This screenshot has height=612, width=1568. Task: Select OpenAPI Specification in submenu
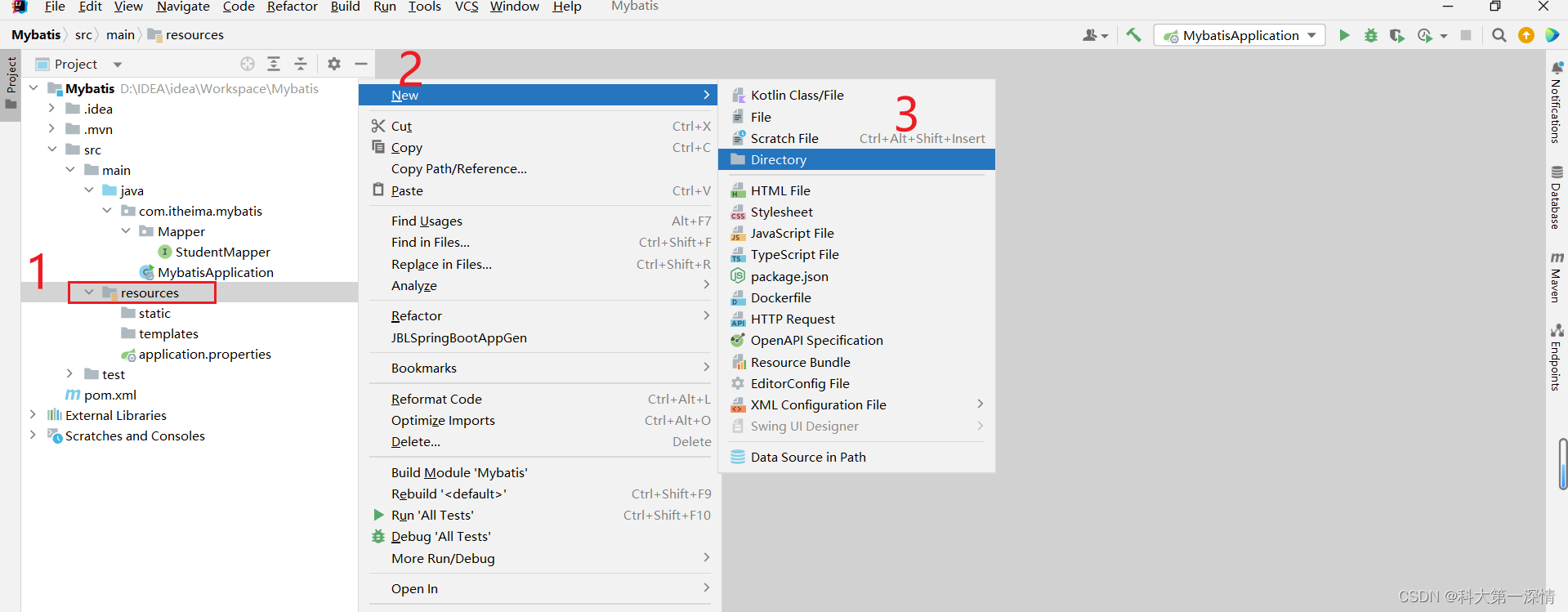pos(856,340)
